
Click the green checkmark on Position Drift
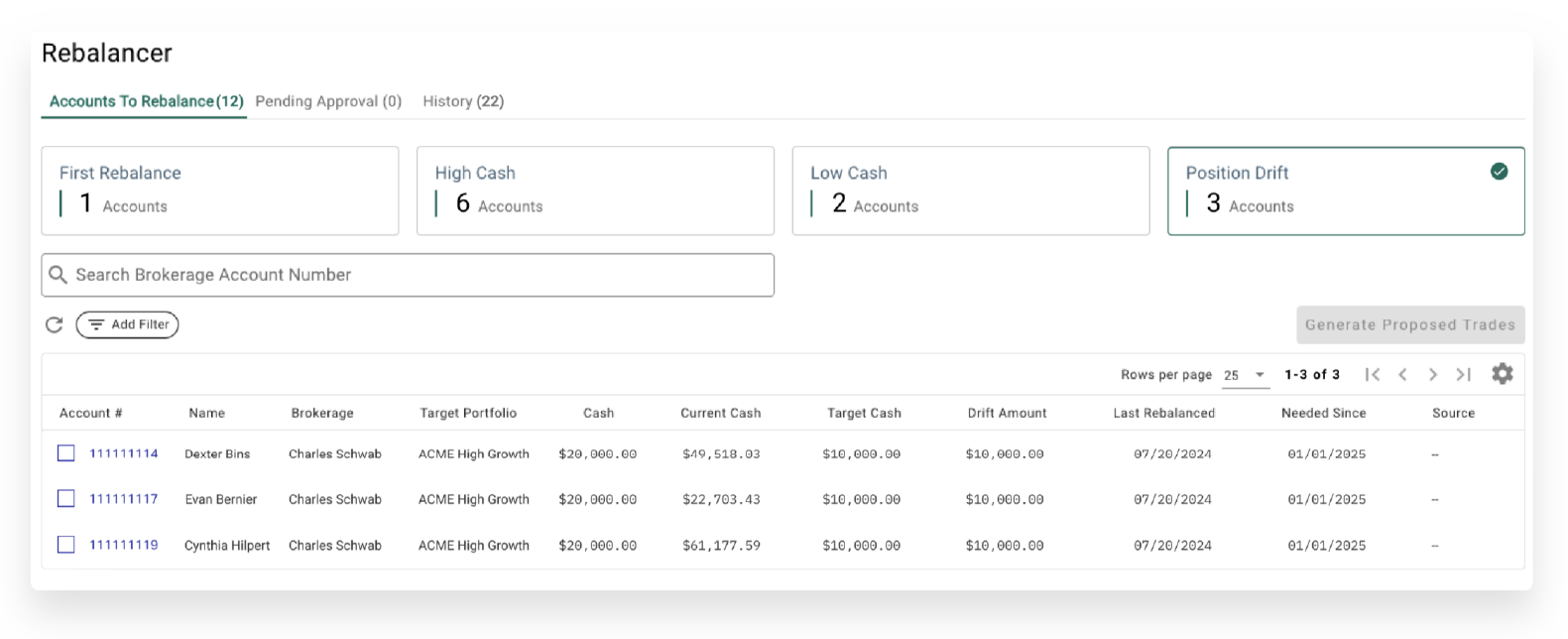click(x=1499, y=172)
